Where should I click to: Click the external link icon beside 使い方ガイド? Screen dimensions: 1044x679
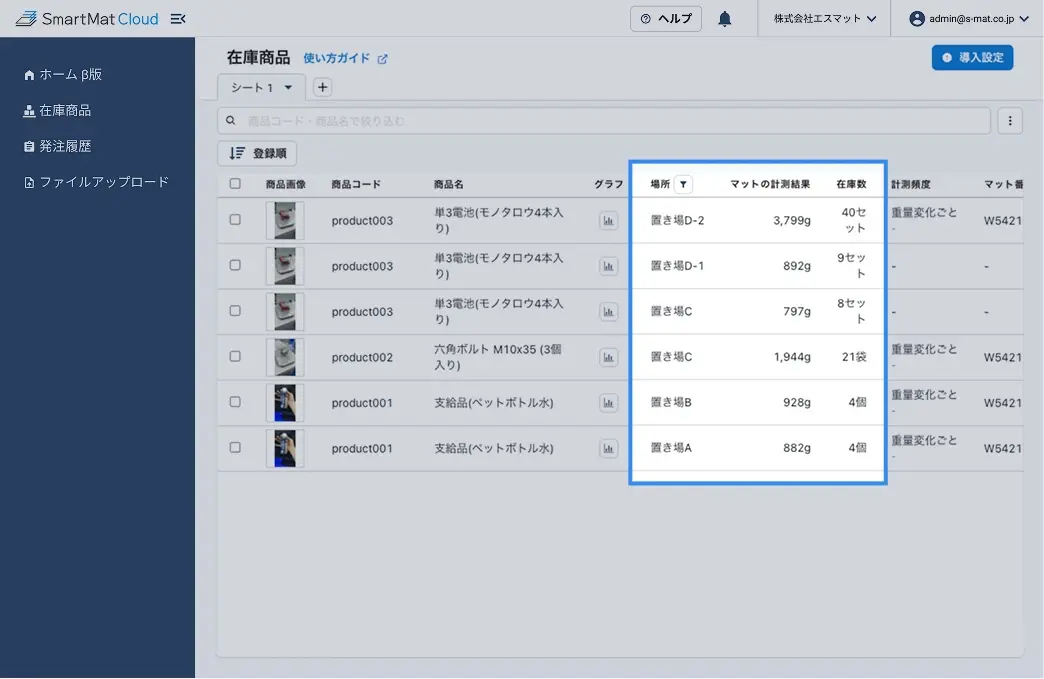pyautogui.click(x=382, y=59)
